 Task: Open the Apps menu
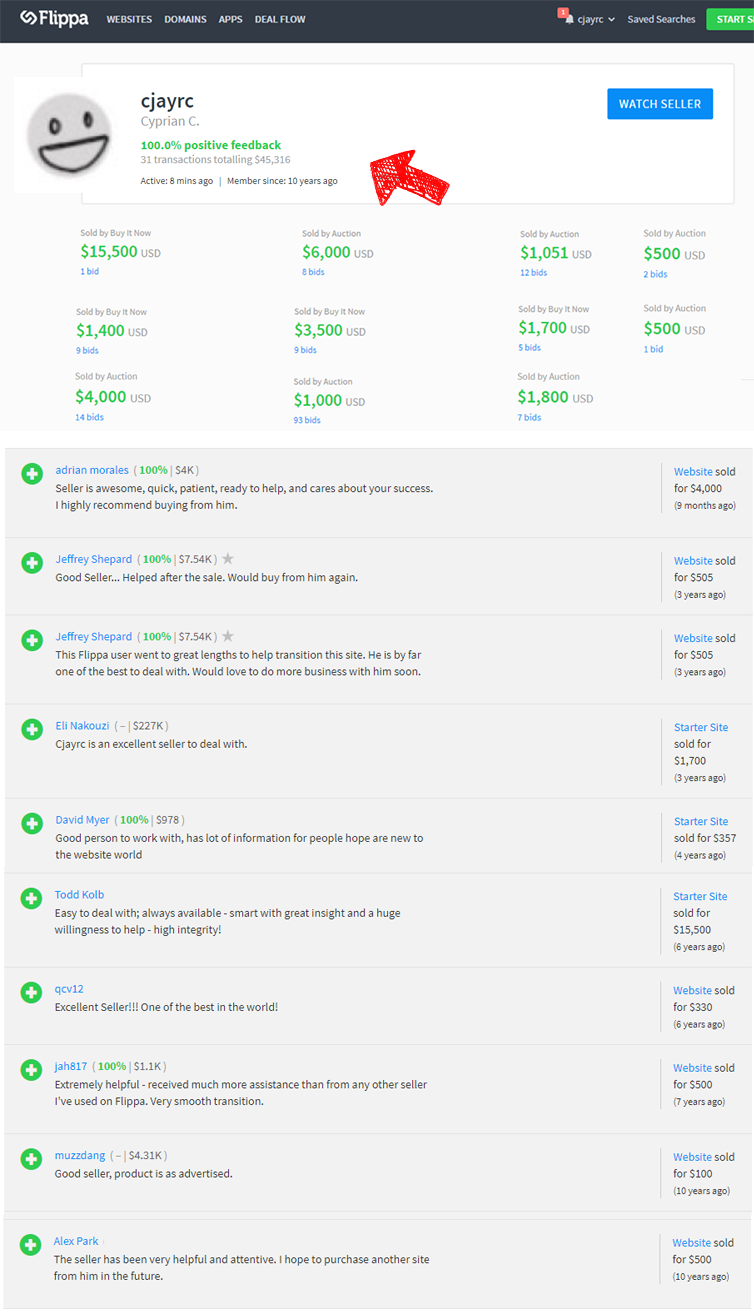[230, 19]
